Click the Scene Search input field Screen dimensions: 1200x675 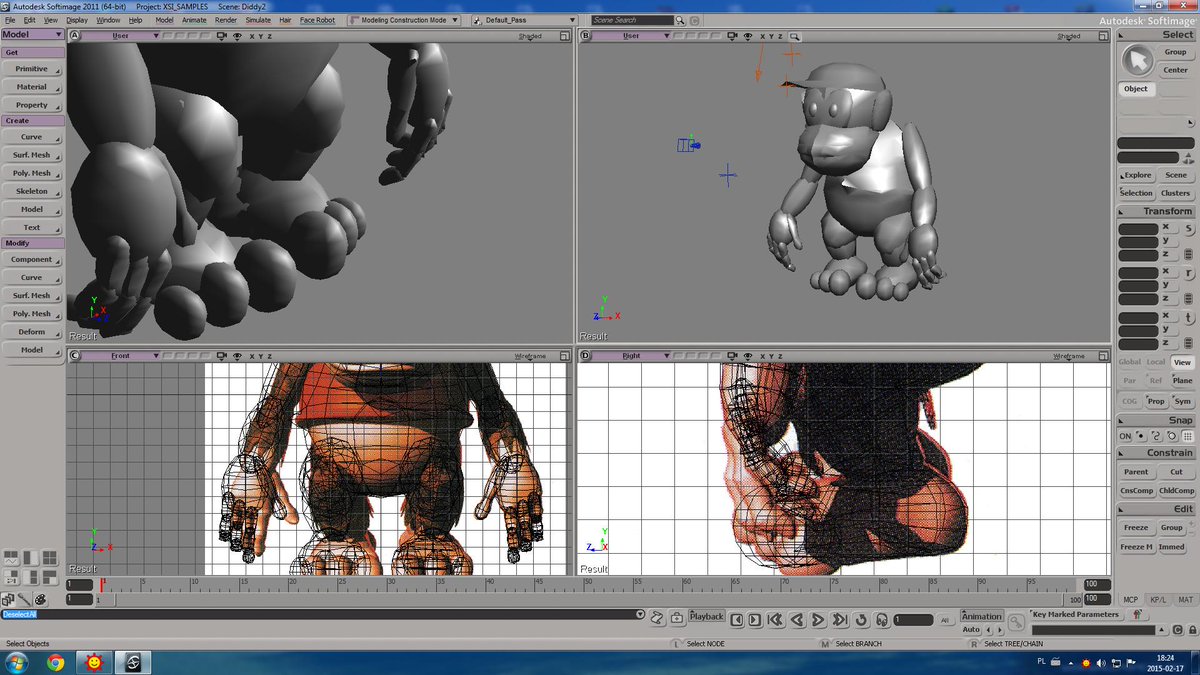click(631, 20)
